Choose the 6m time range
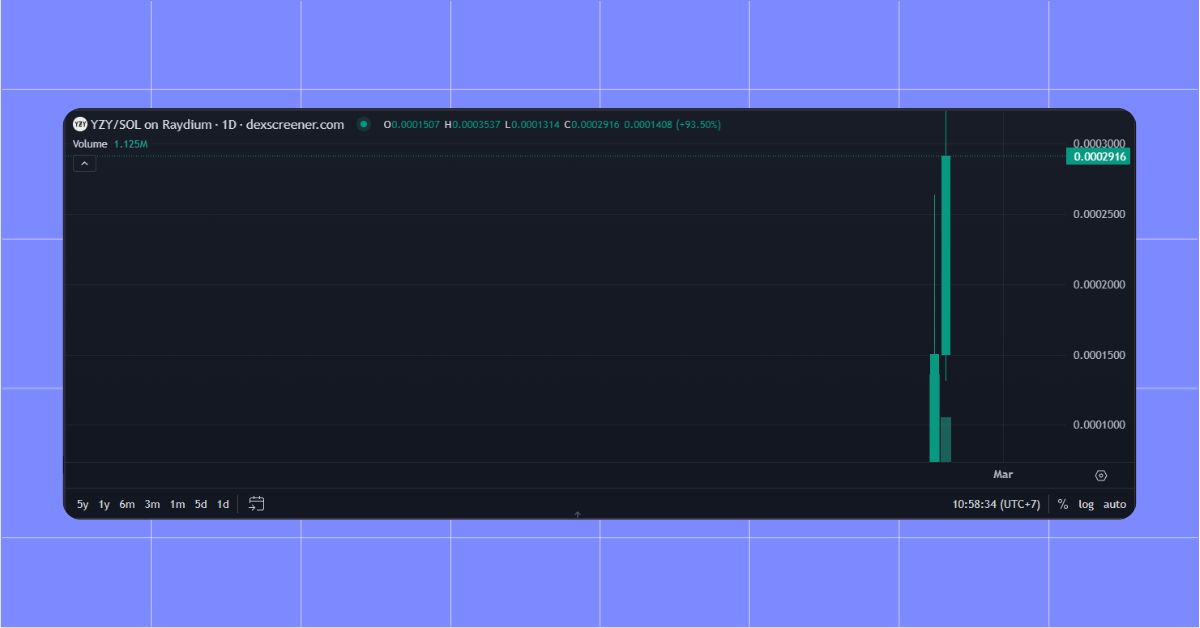The height and width of the screenshot is (628, 1200). 127,504
